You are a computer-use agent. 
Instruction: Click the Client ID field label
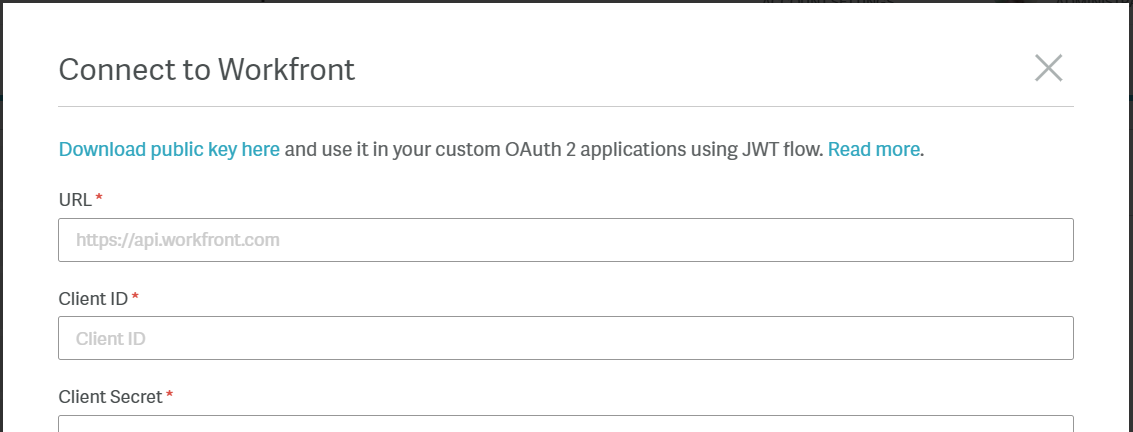[x=93, y=298]
